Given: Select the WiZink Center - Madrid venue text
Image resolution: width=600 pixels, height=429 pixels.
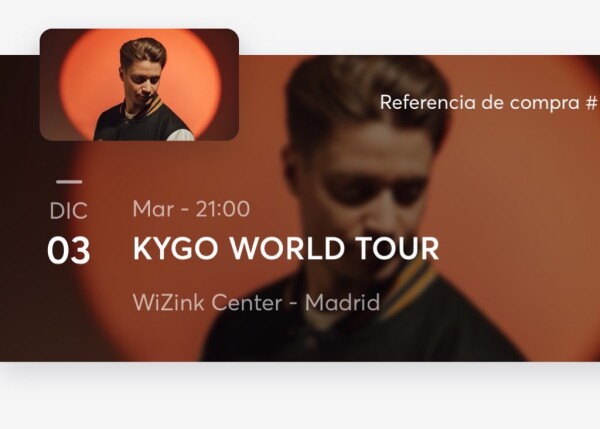Looking at the screenshot, I should click(x=256, y=302).
